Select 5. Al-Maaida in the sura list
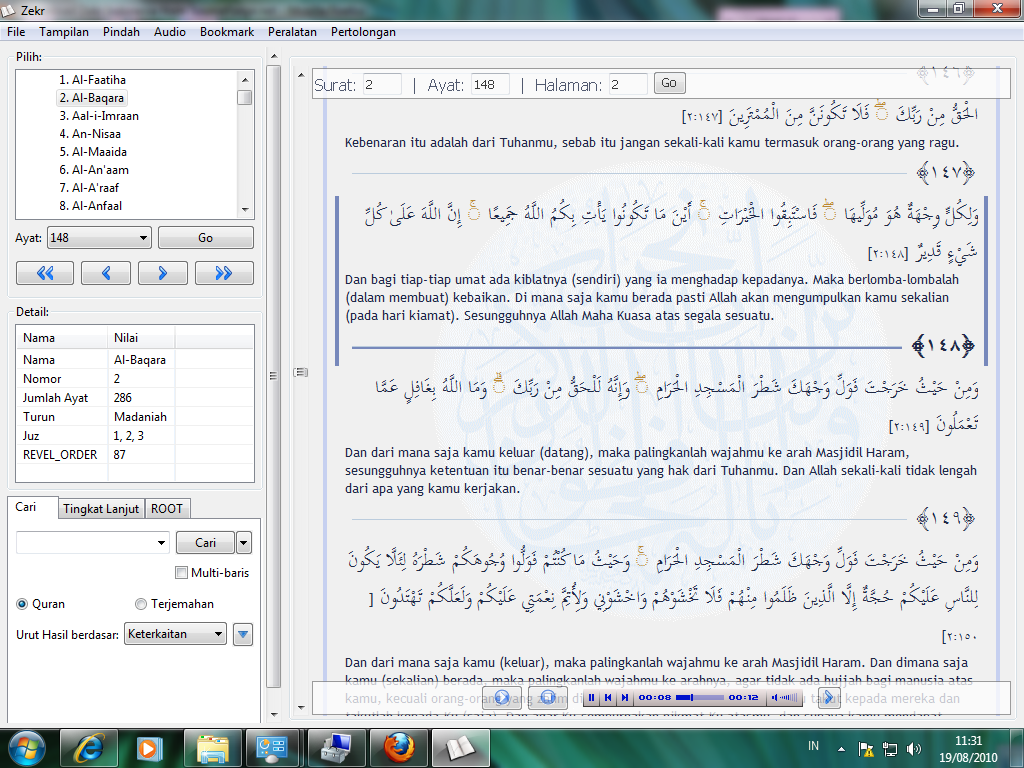This screenshot has width=1024, height=768. coord(93,152)
